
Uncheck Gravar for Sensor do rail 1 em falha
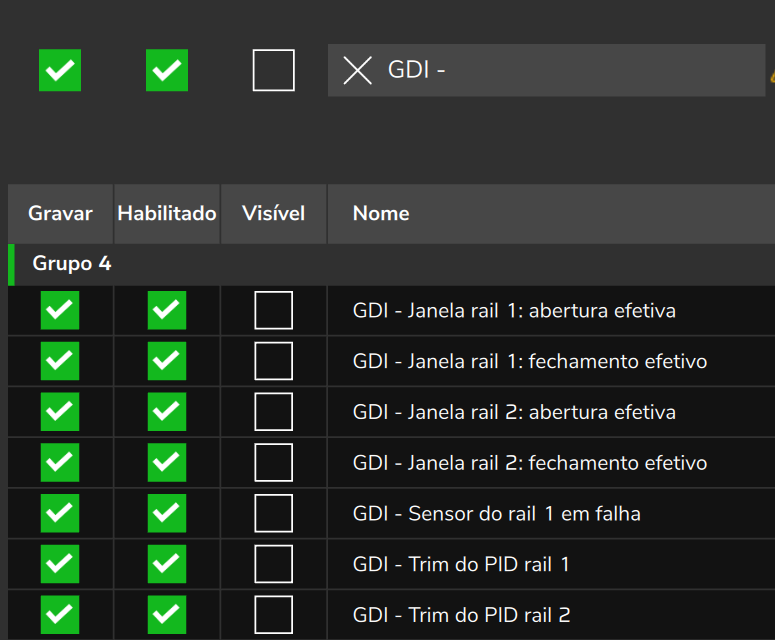click(60, 513)
